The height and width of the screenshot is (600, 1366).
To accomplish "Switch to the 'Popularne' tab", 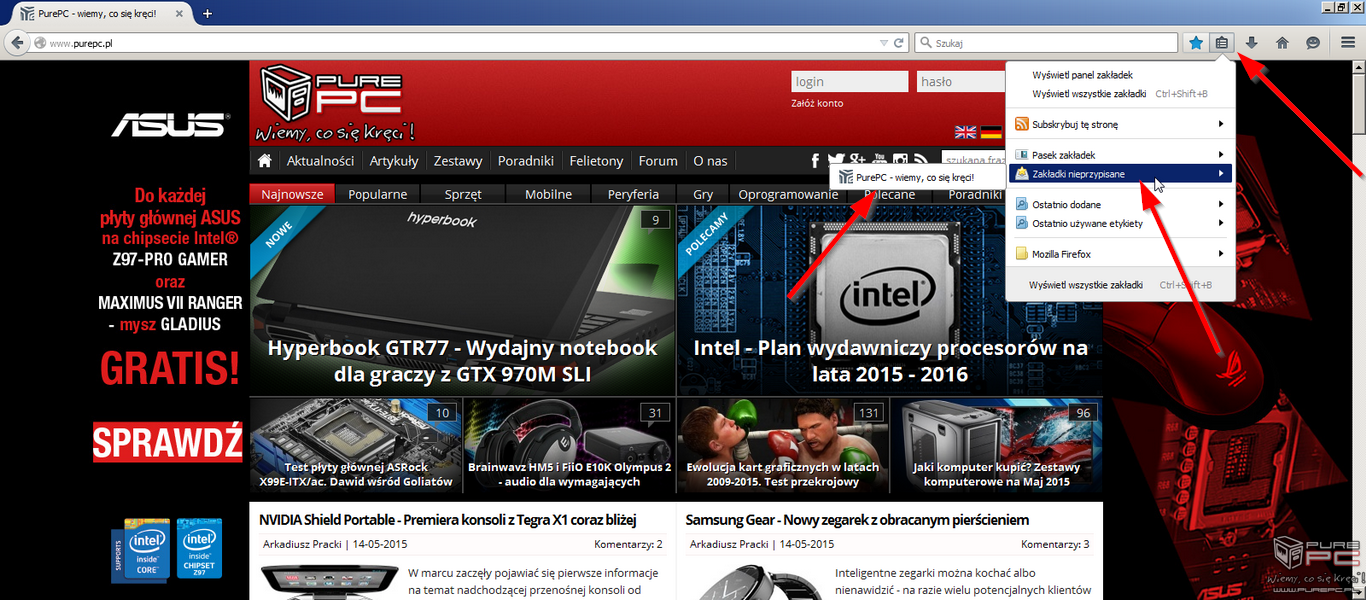I will pyautogui.click(x=377, y=194).
